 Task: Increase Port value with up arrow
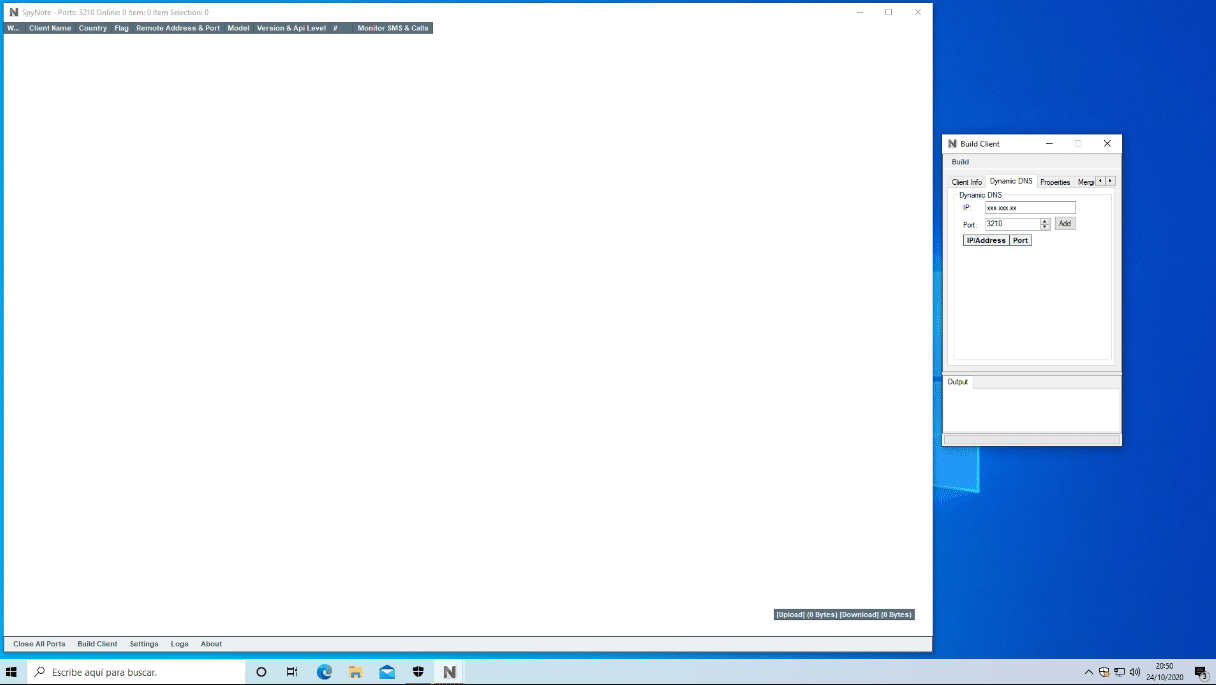[1045, 222]
